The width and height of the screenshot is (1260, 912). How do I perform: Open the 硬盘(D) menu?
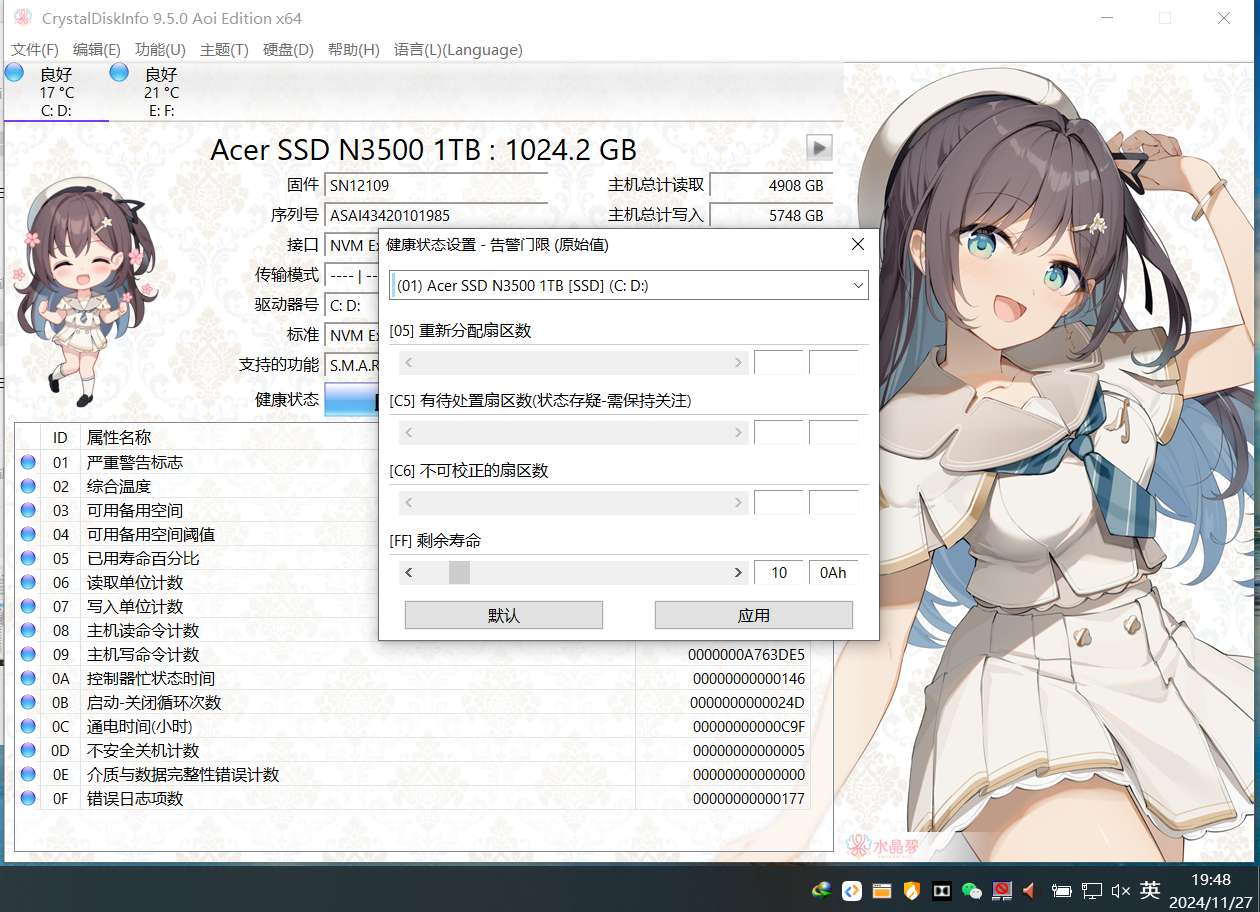point(288,49)
